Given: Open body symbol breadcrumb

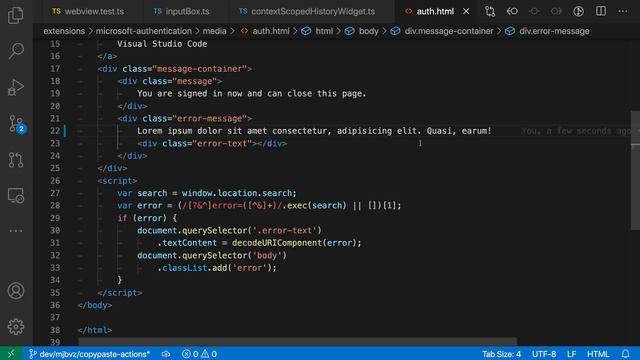Looking at the screenshot, I should tap(362, 31).
